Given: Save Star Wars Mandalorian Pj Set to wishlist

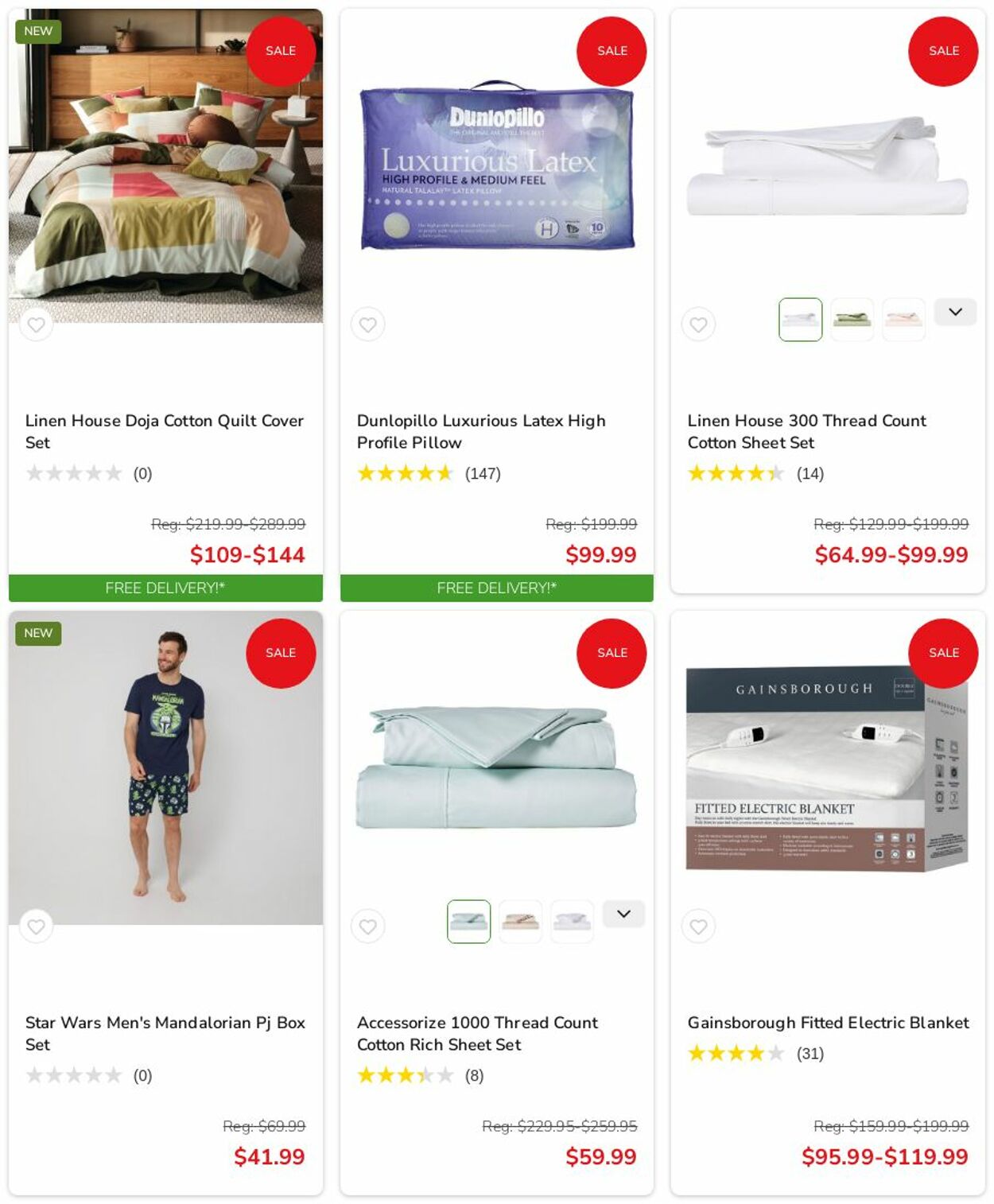Looking at the screenshot, I should (36, 926).
